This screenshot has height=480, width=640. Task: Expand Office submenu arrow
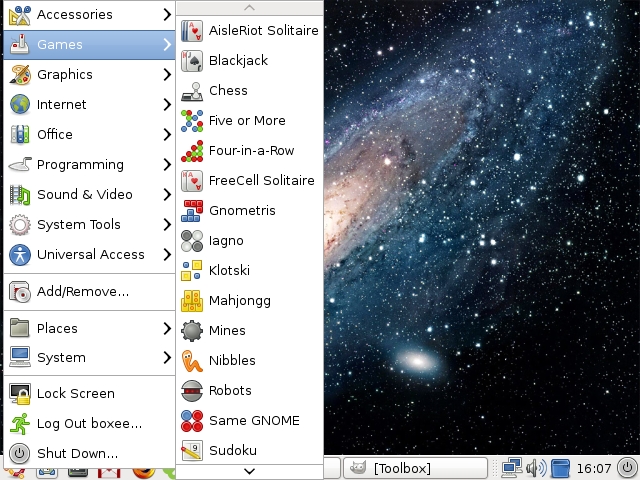[x=167, y=135]
